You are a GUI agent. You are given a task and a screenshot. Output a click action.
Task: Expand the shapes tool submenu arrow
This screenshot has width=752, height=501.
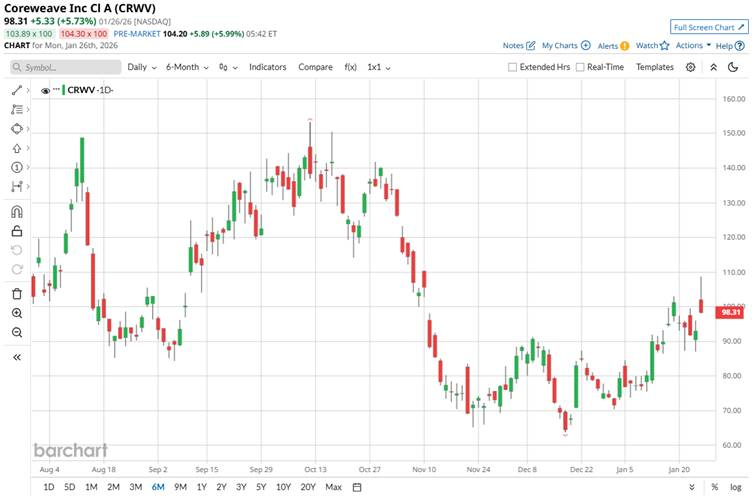(28, 128)
